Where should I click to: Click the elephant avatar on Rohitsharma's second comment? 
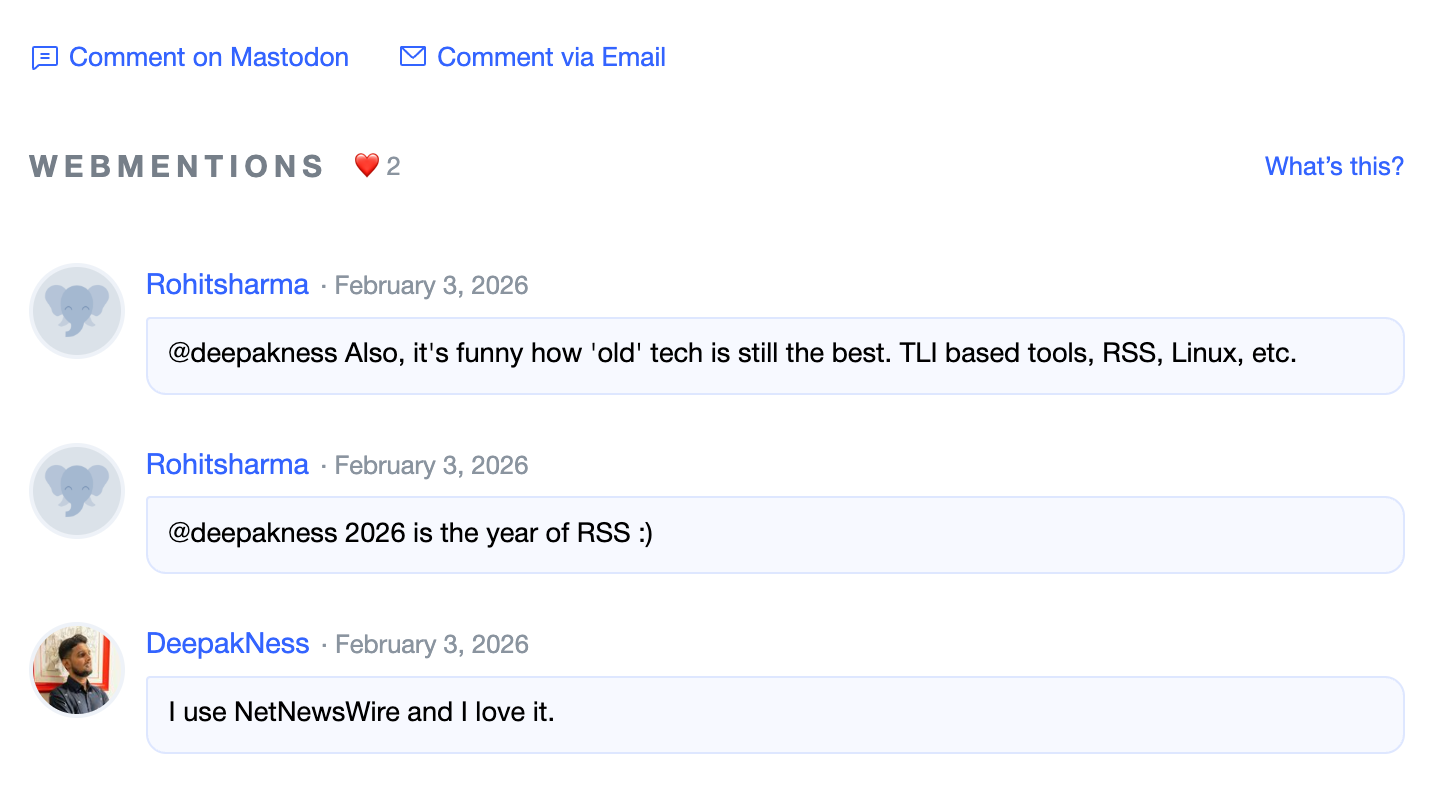[x=76, y=491]
